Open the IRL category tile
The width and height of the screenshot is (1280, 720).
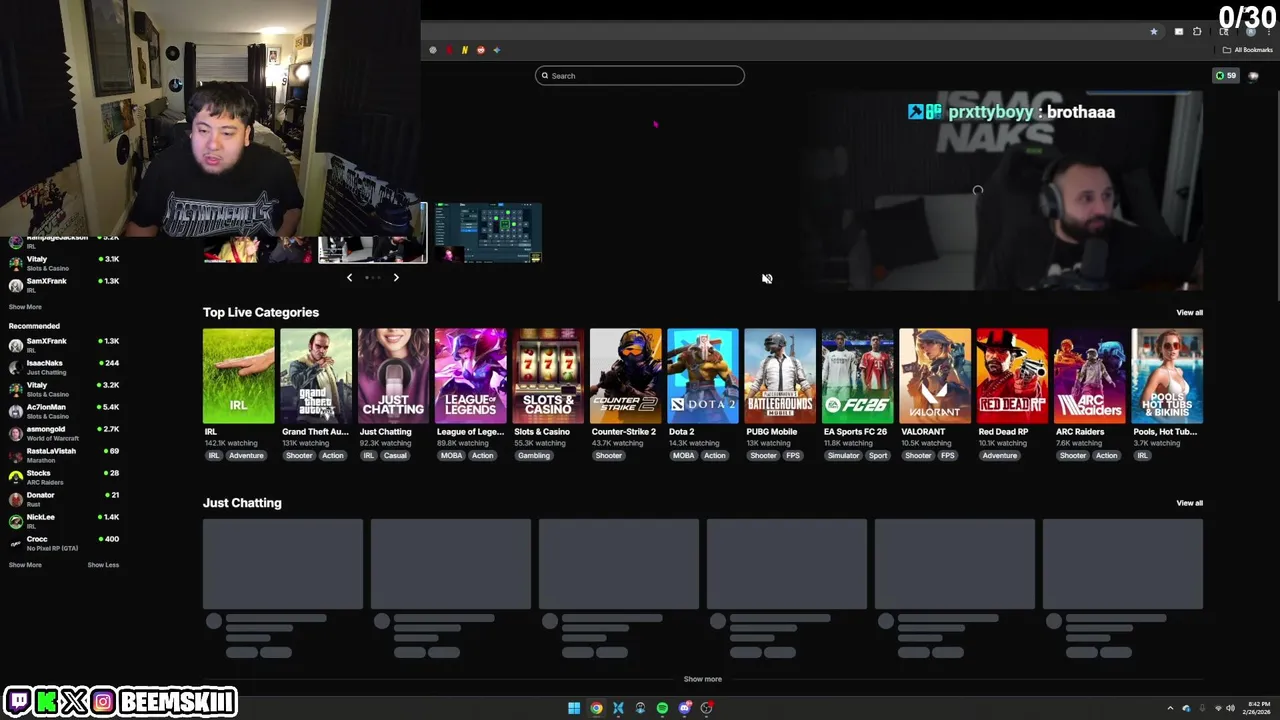[x=238, y=376]
